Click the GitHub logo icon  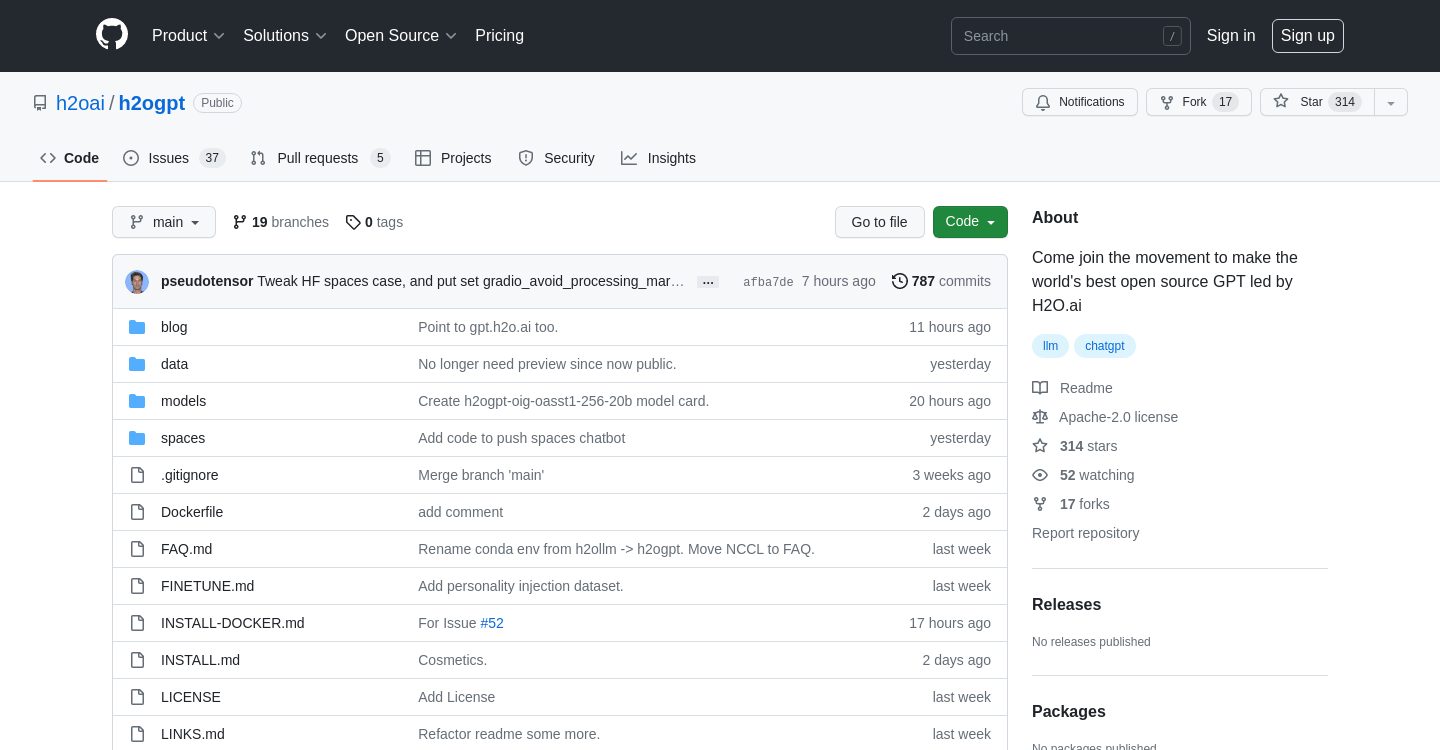tap(112, 35)
